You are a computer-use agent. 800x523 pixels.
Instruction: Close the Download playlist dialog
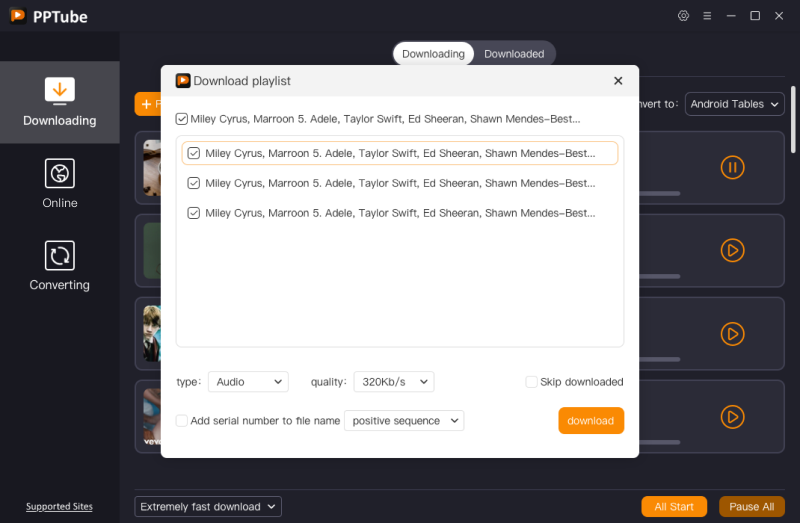click(x=618, y=81)
